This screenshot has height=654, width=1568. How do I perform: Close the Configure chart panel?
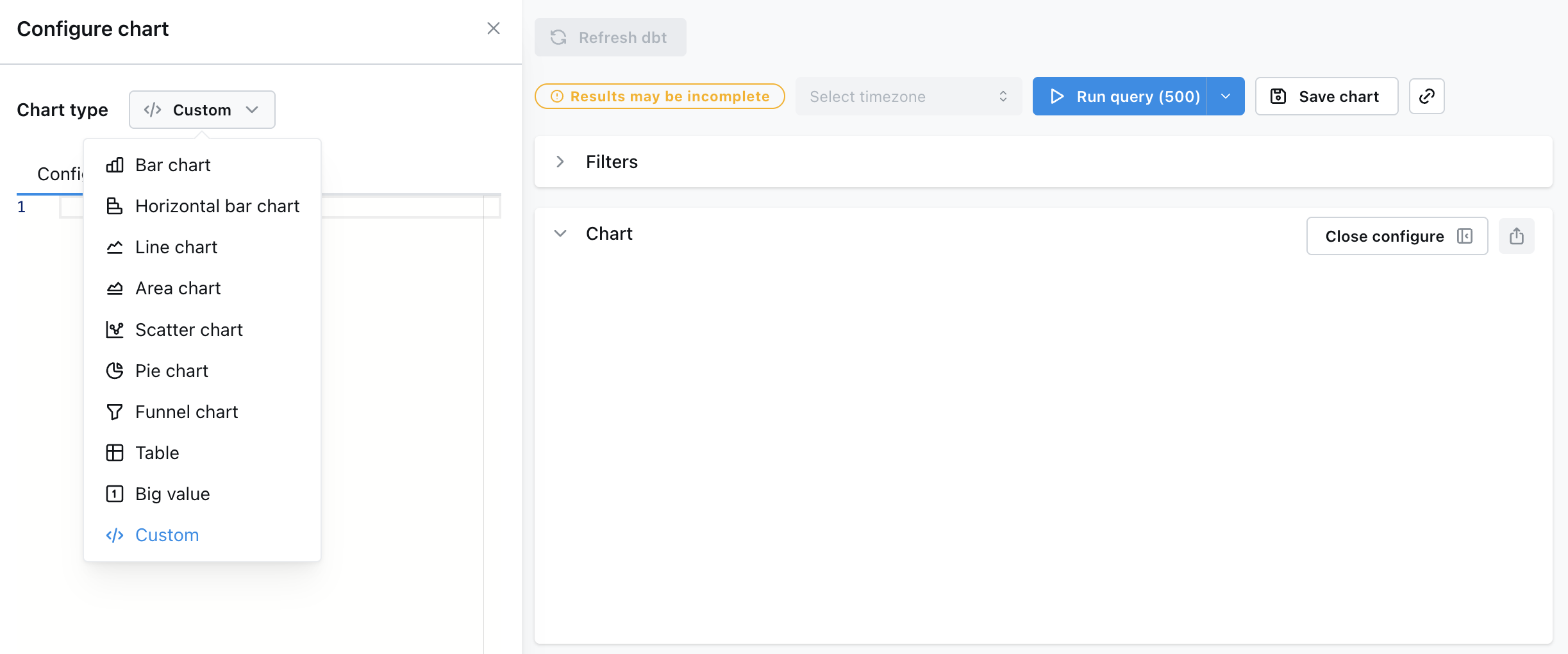click(x=493, y=28)
